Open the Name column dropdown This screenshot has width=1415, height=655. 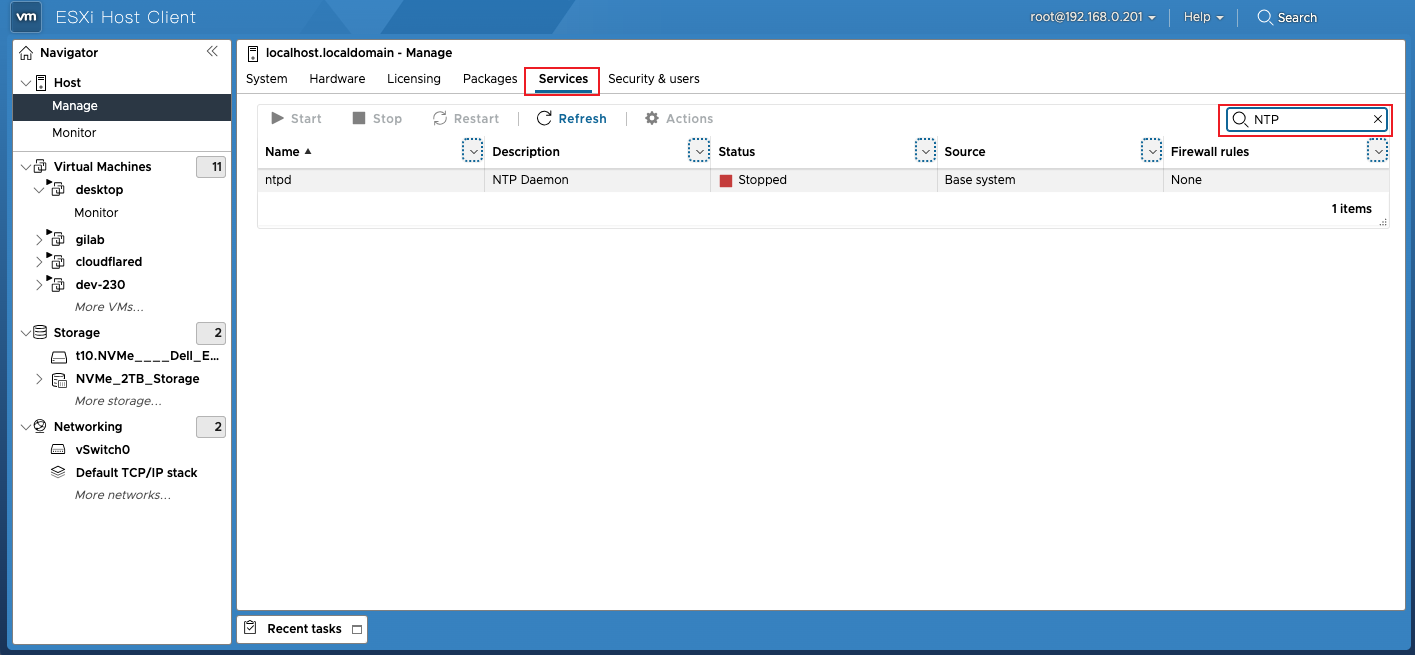coord(473,151)
